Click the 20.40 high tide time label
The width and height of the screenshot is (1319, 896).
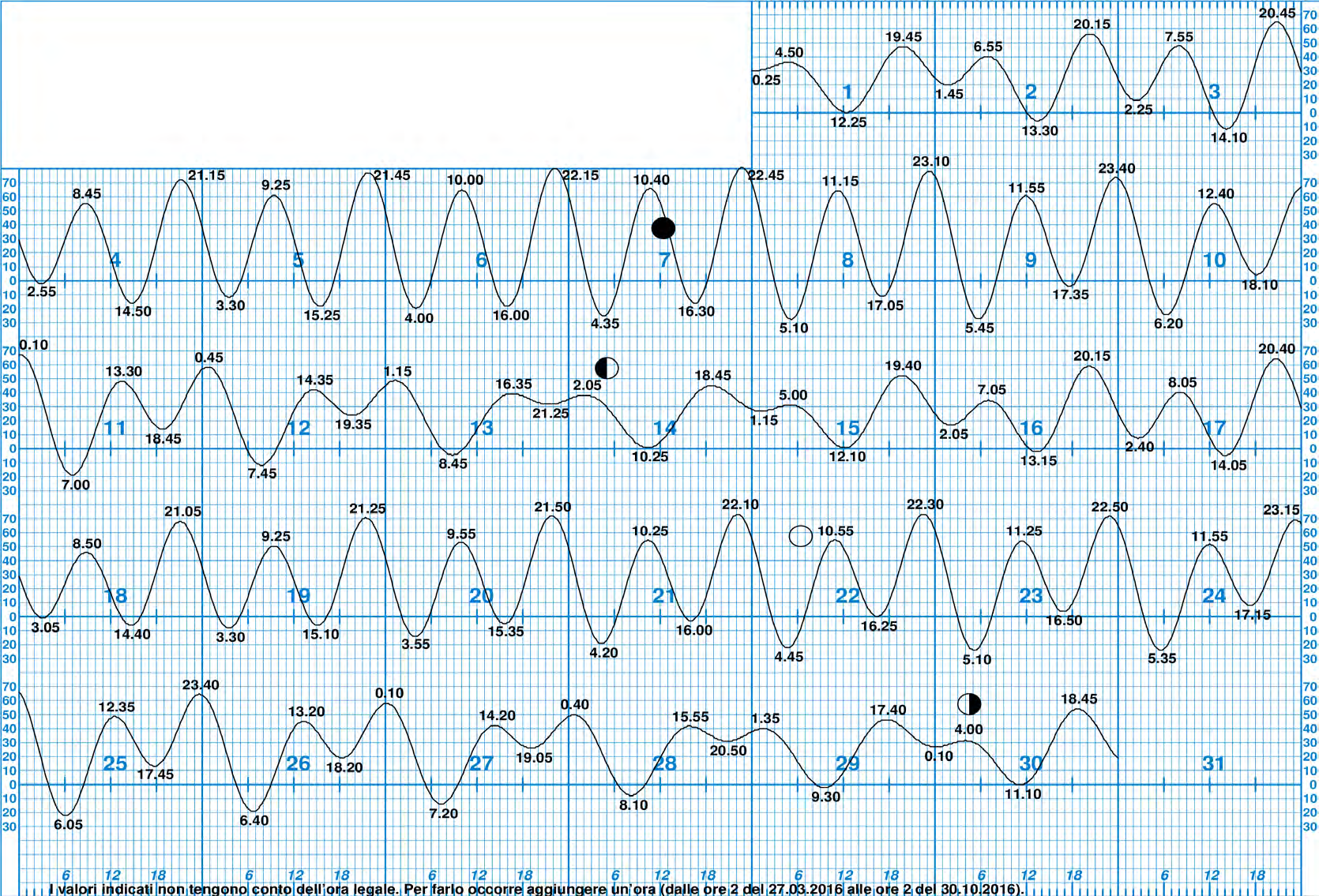pos(1277,348)
